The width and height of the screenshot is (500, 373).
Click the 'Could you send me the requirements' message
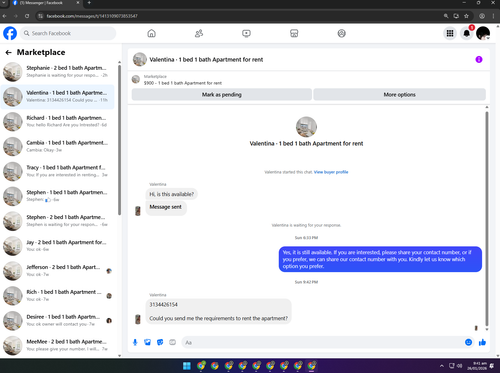[218, 318]
